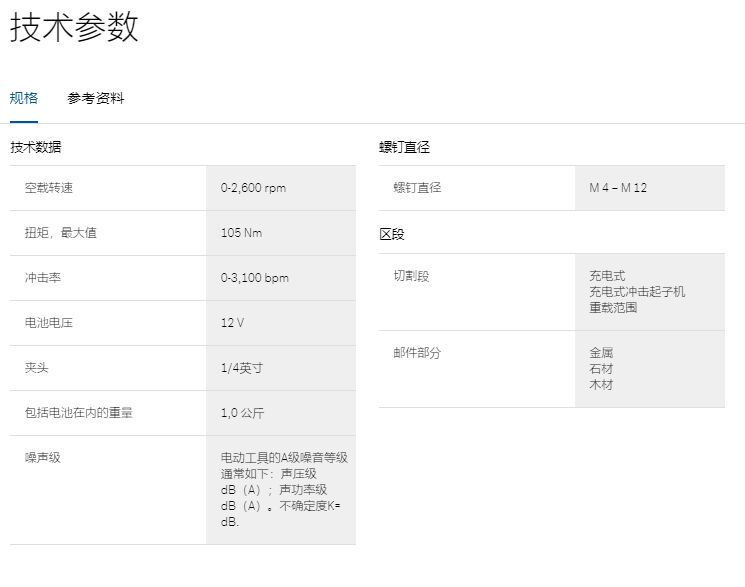Select the M 4 – M 12 value
The image size is (745, 587).
click(x=618, y=188)
